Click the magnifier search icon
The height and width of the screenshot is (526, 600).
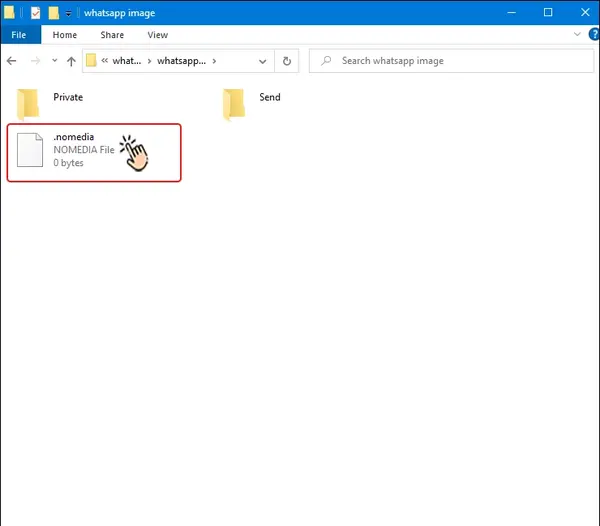326,60
